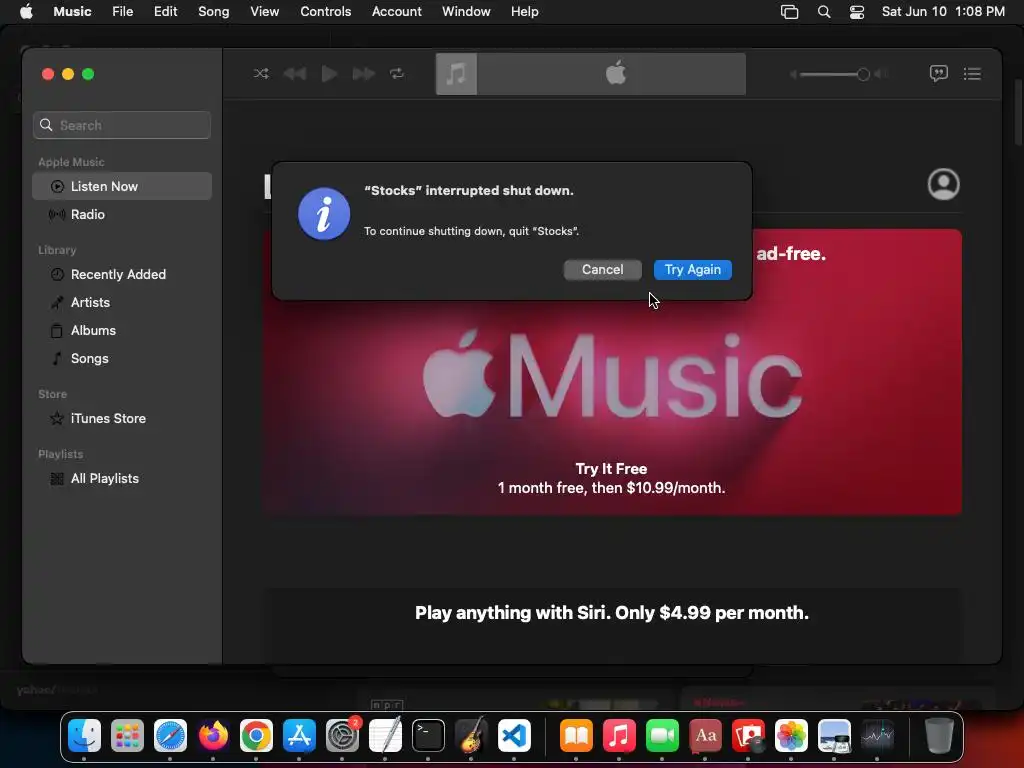
Task: Open Preview from the Dock
Action: click(834, 736)
